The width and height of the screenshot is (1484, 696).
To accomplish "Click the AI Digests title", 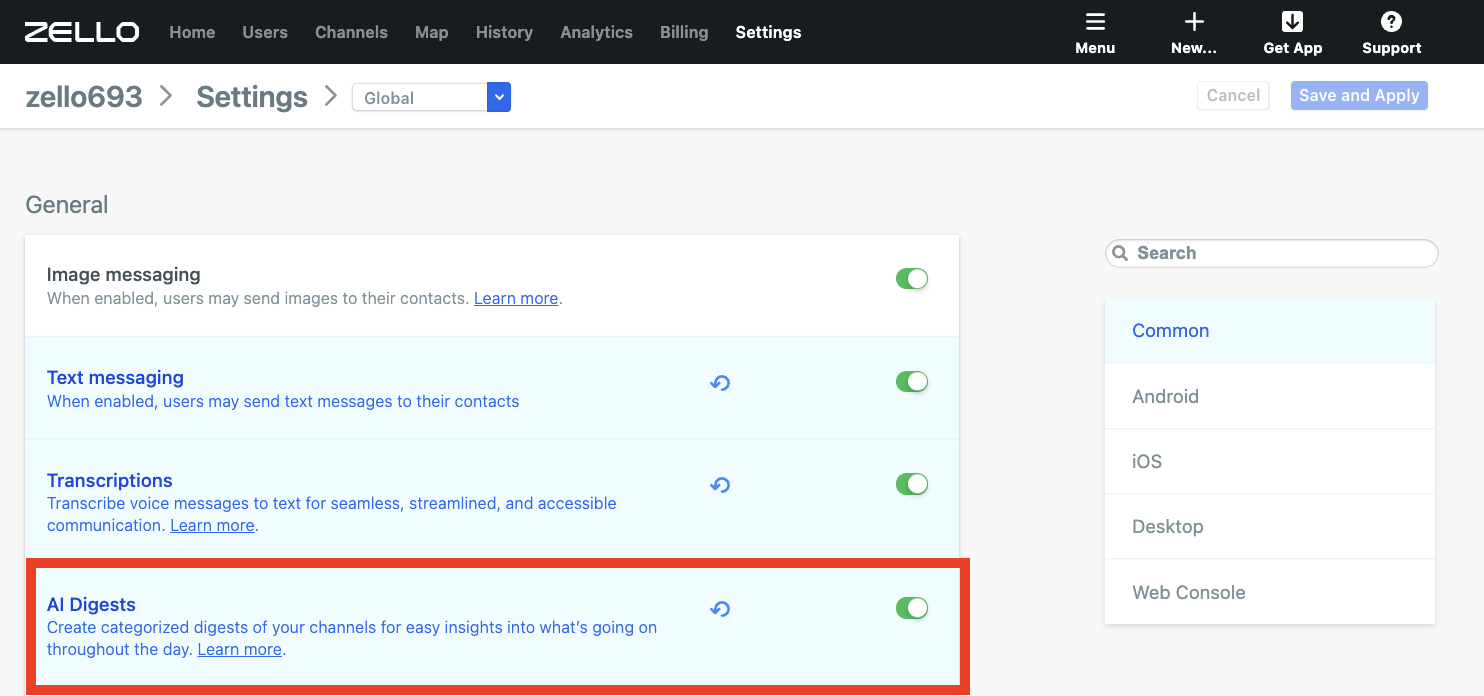I will pyautogui.click(x=91, y=604).
